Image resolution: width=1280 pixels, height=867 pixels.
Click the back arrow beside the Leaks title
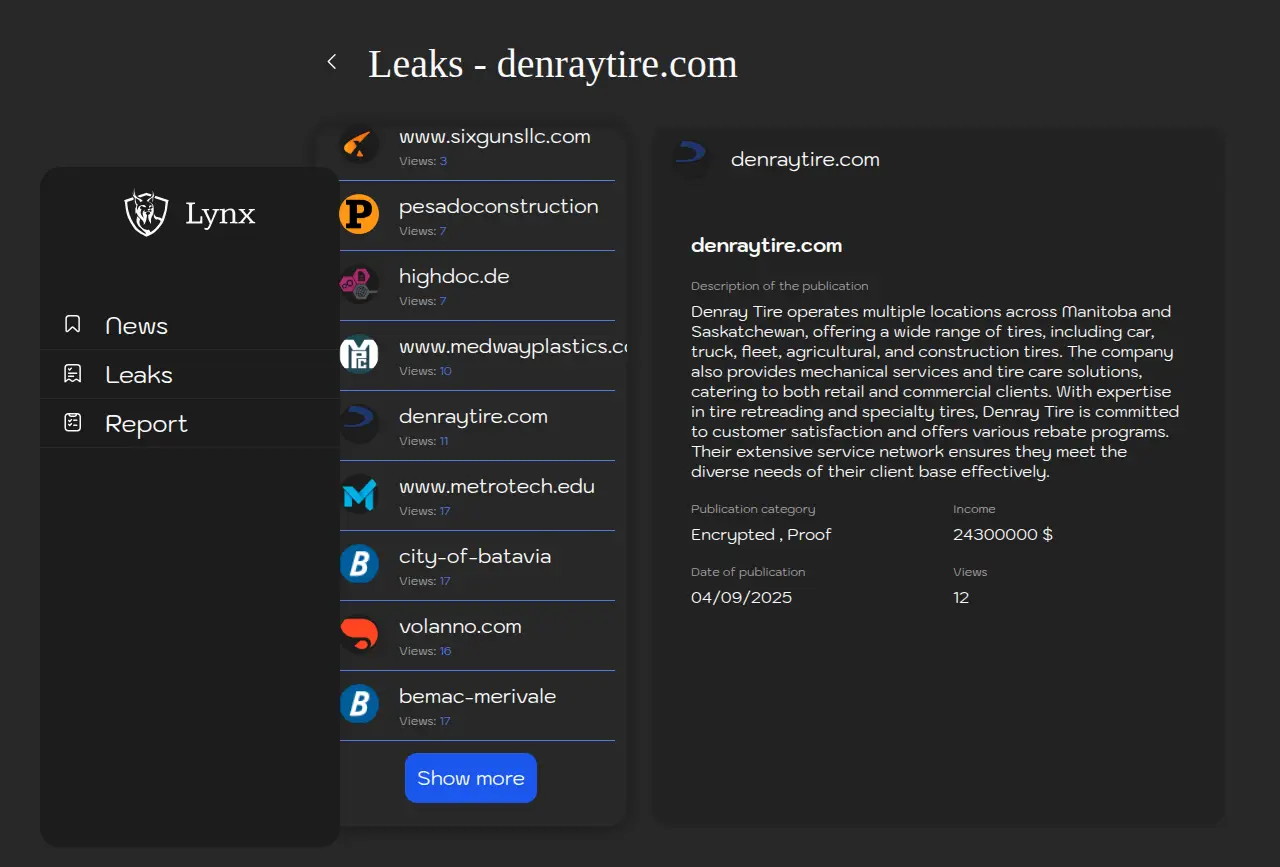pyautogui.click(x=332, y=62)
